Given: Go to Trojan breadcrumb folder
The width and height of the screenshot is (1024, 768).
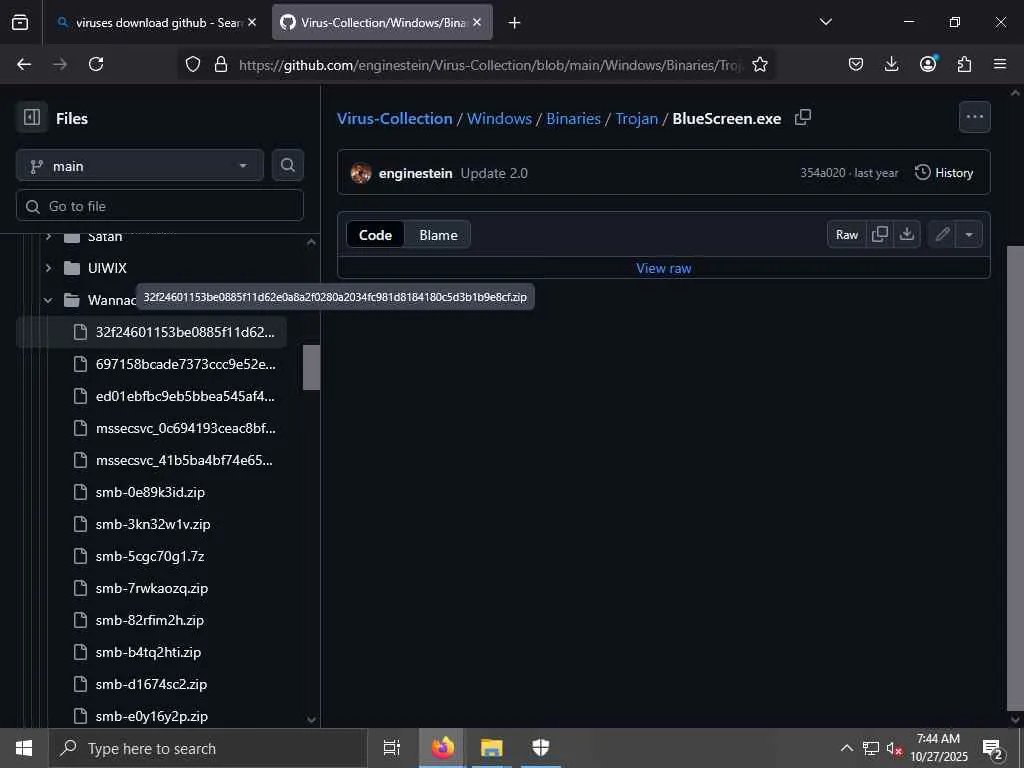Looking at the screenshot, I should click(637, 118).
